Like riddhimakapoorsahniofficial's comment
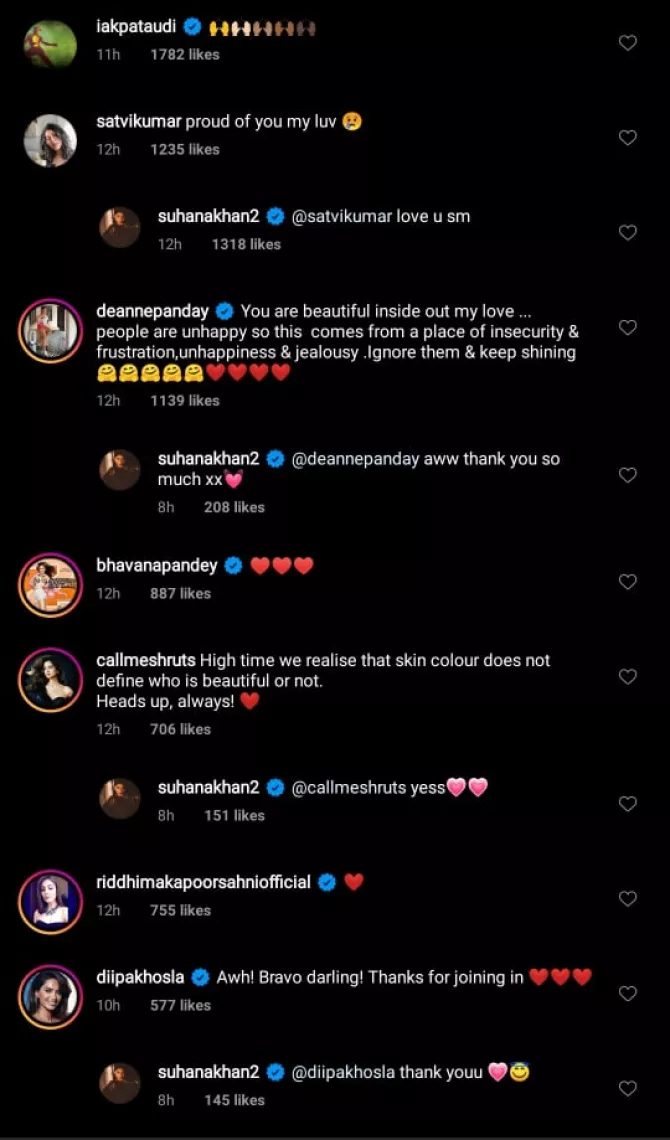Viewport: 670px width, 1140px height. (628, 899)
